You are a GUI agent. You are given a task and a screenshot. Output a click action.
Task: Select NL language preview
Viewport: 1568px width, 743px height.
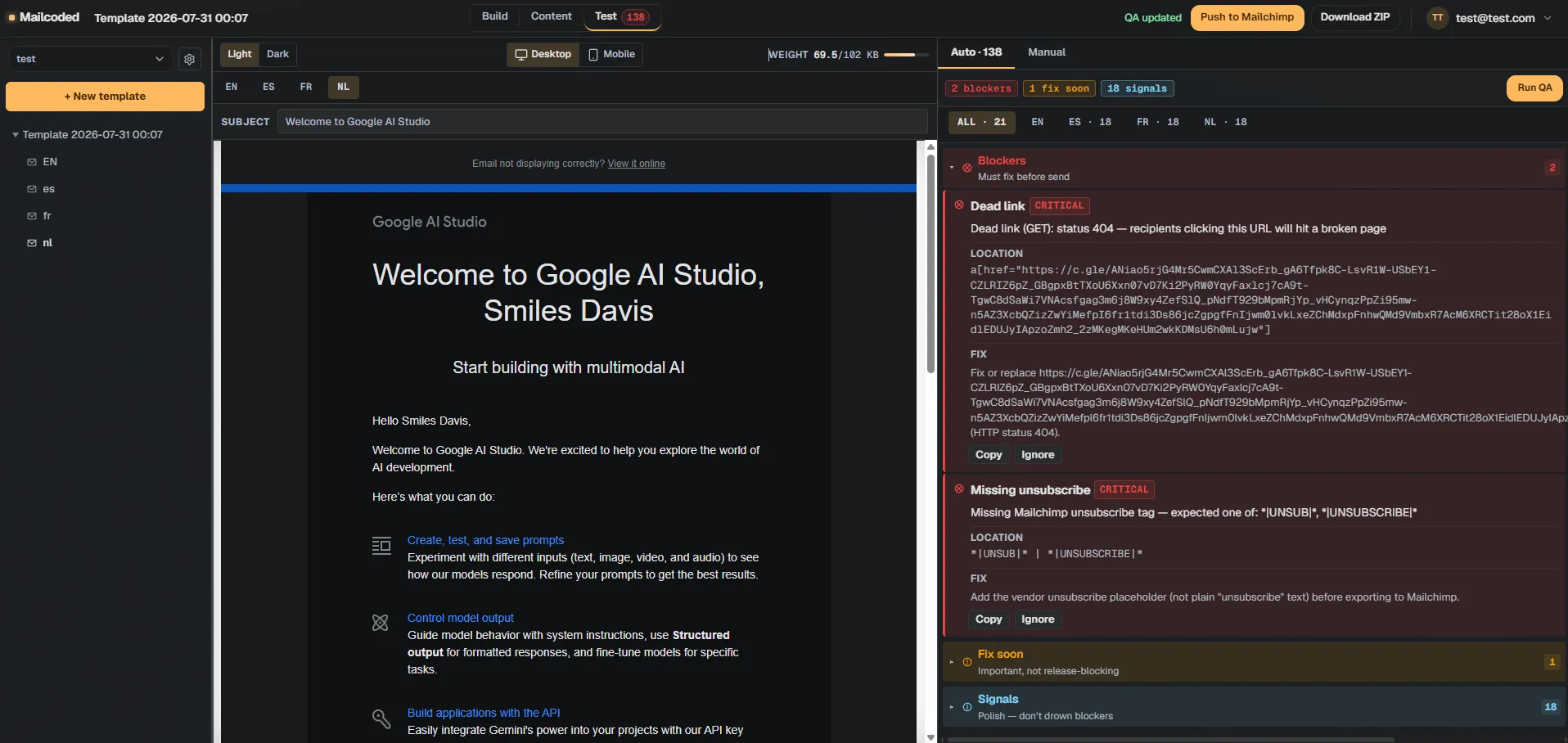pos(344,87)
